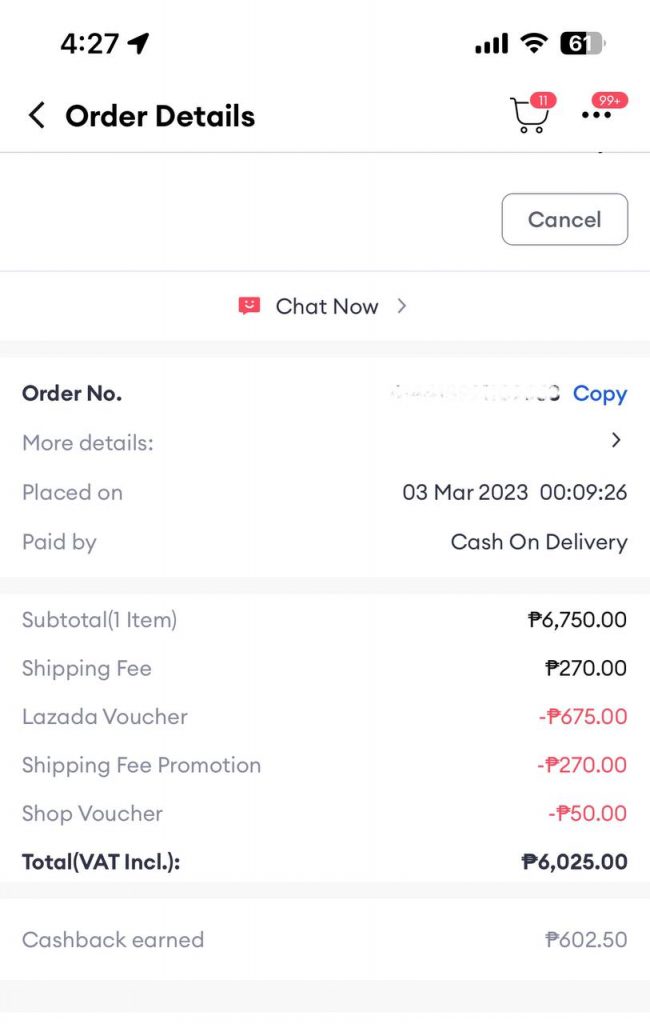Copy the order number

[x=600, y=393]
